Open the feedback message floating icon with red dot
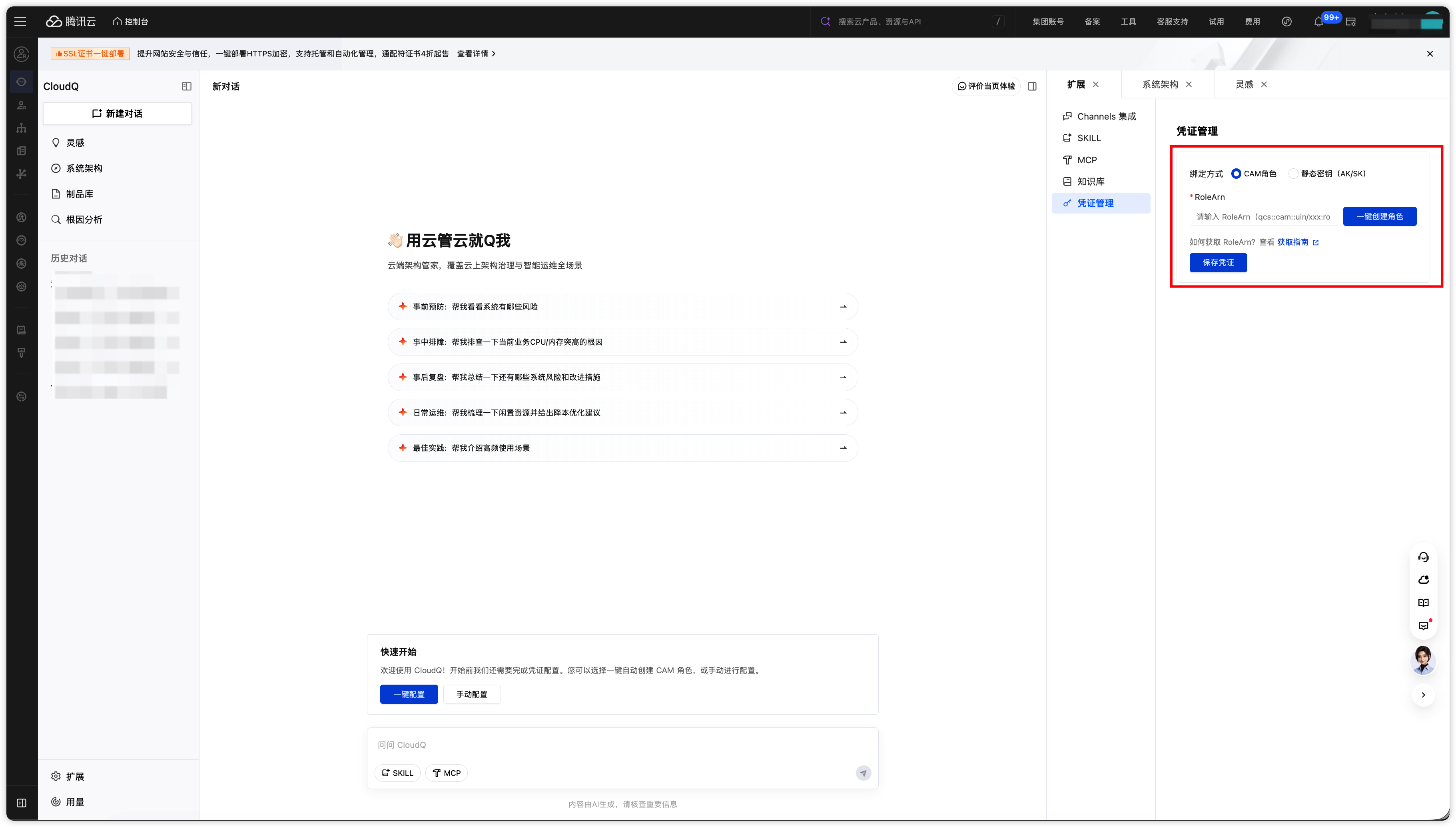The width and height of the screenshot is (1456, 827). click(1423, 625)
